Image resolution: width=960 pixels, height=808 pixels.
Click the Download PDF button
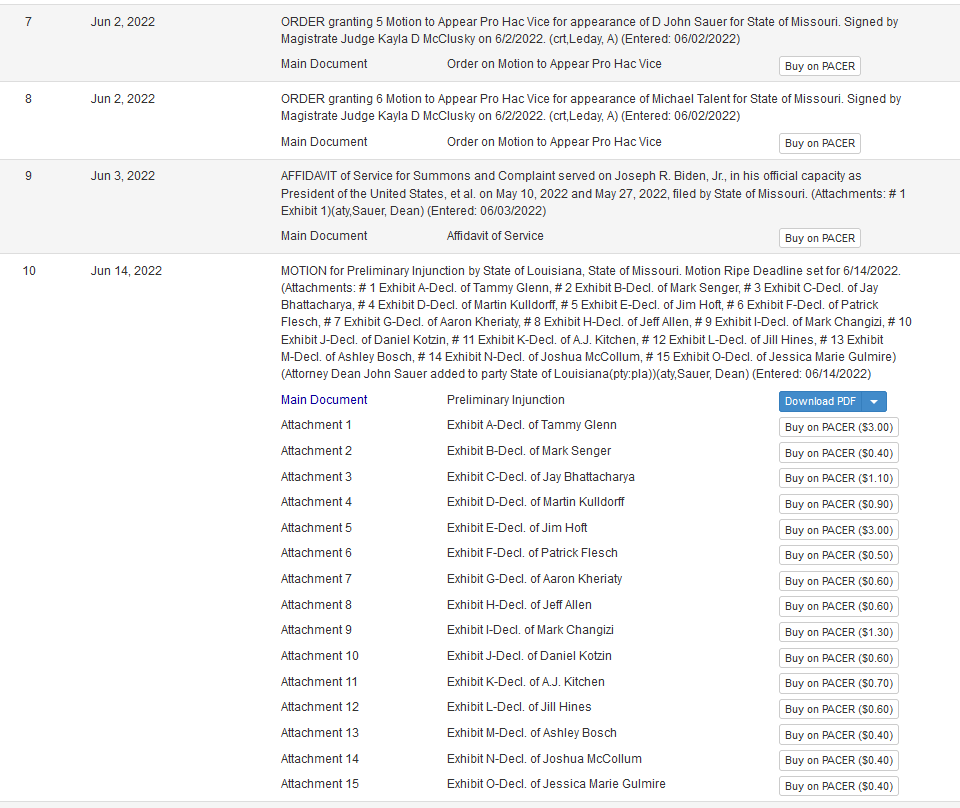click(820, 402)
